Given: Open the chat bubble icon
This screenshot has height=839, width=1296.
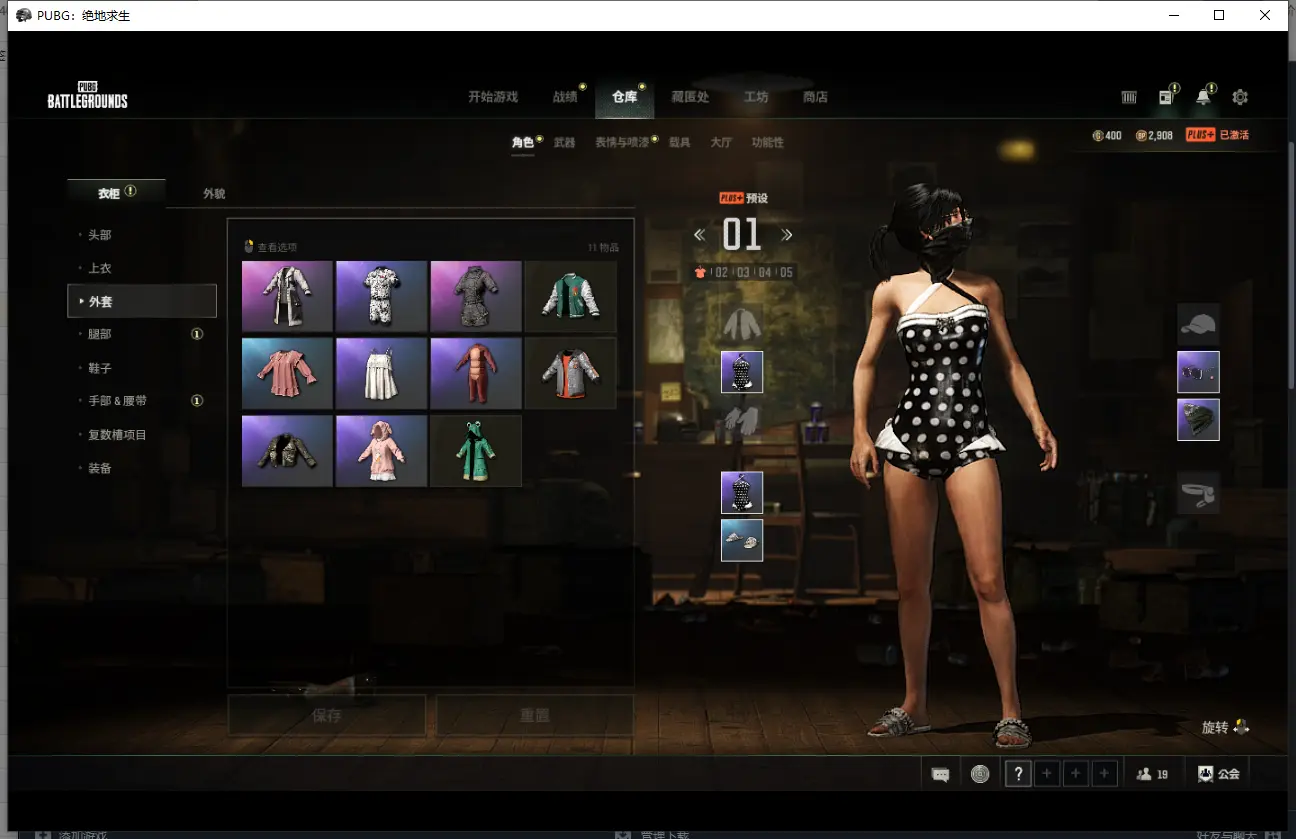Looking at the screenshot, I should [x=940, y=774].
